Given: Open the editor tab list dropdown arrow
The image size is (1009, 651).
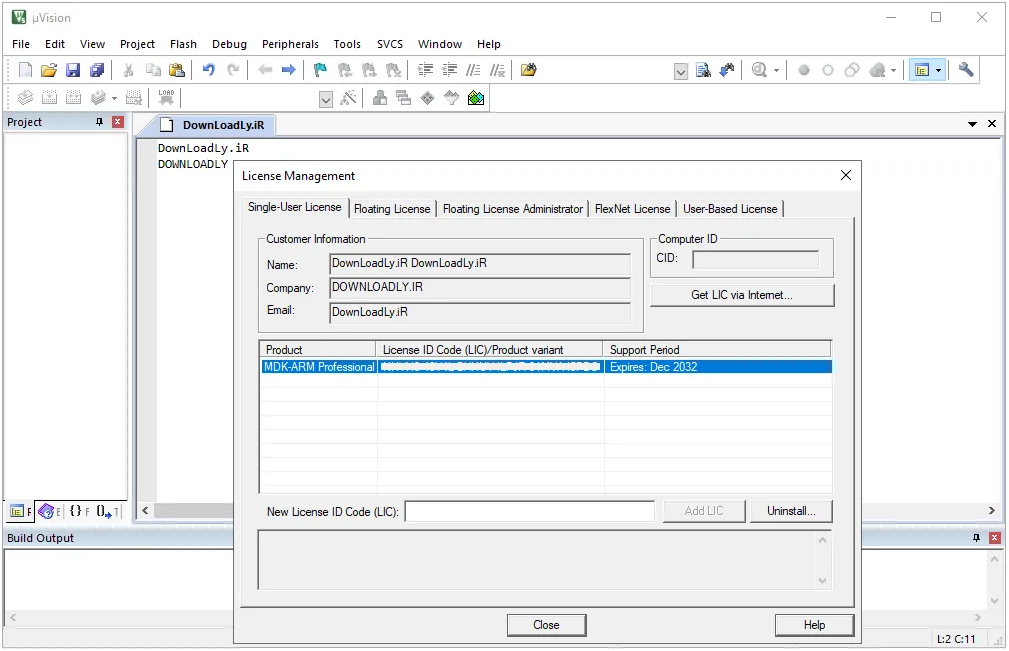Looking at the screenshot, I should coord(972,124).
